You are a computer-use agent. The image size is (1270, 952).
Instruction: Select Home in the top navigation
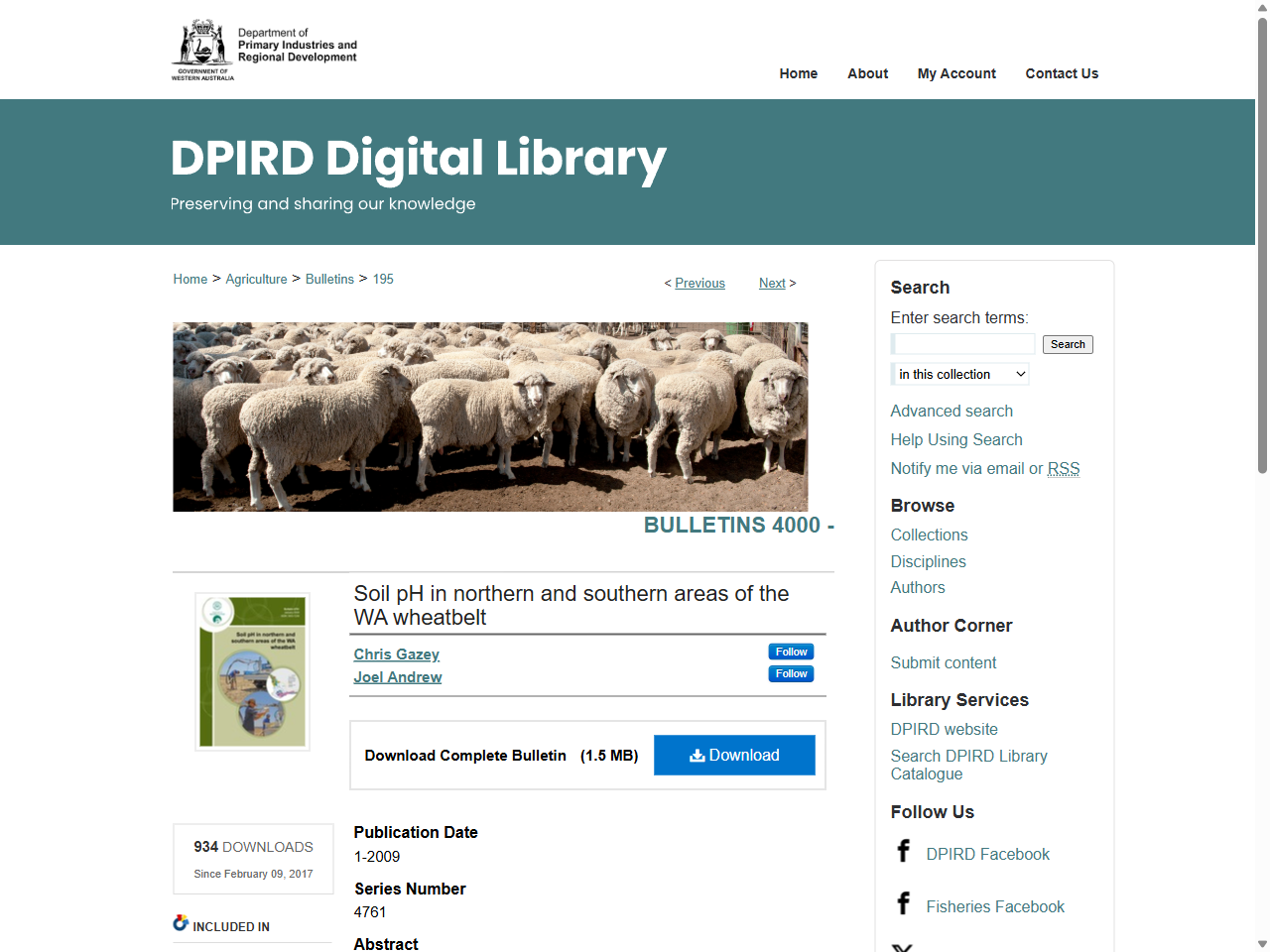coord(798,73)
